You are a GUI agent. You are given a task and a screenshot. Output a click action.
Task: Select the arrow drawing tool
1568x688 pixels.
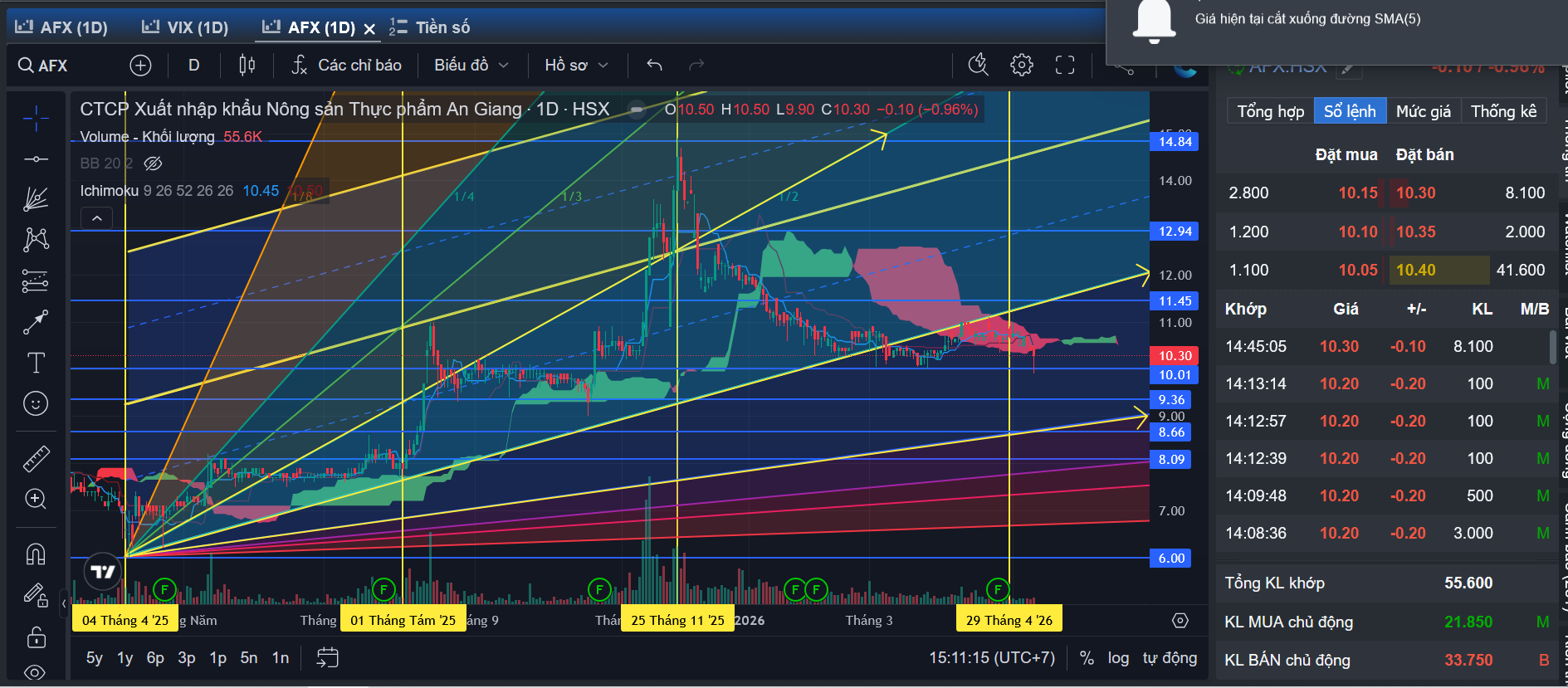click(36, 322)
